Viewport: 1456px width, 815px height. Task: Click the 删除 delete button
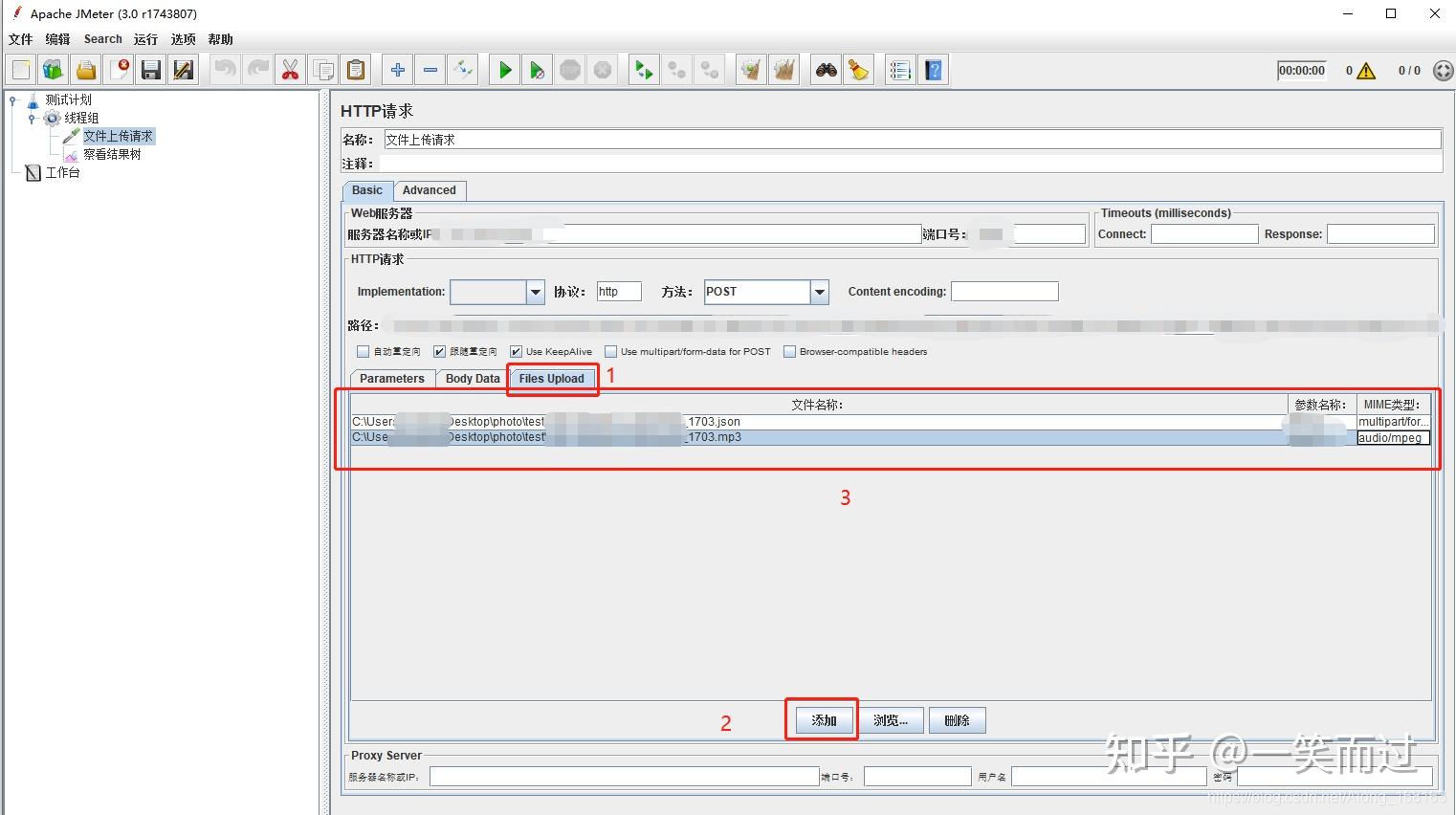[x=957, y=719]
